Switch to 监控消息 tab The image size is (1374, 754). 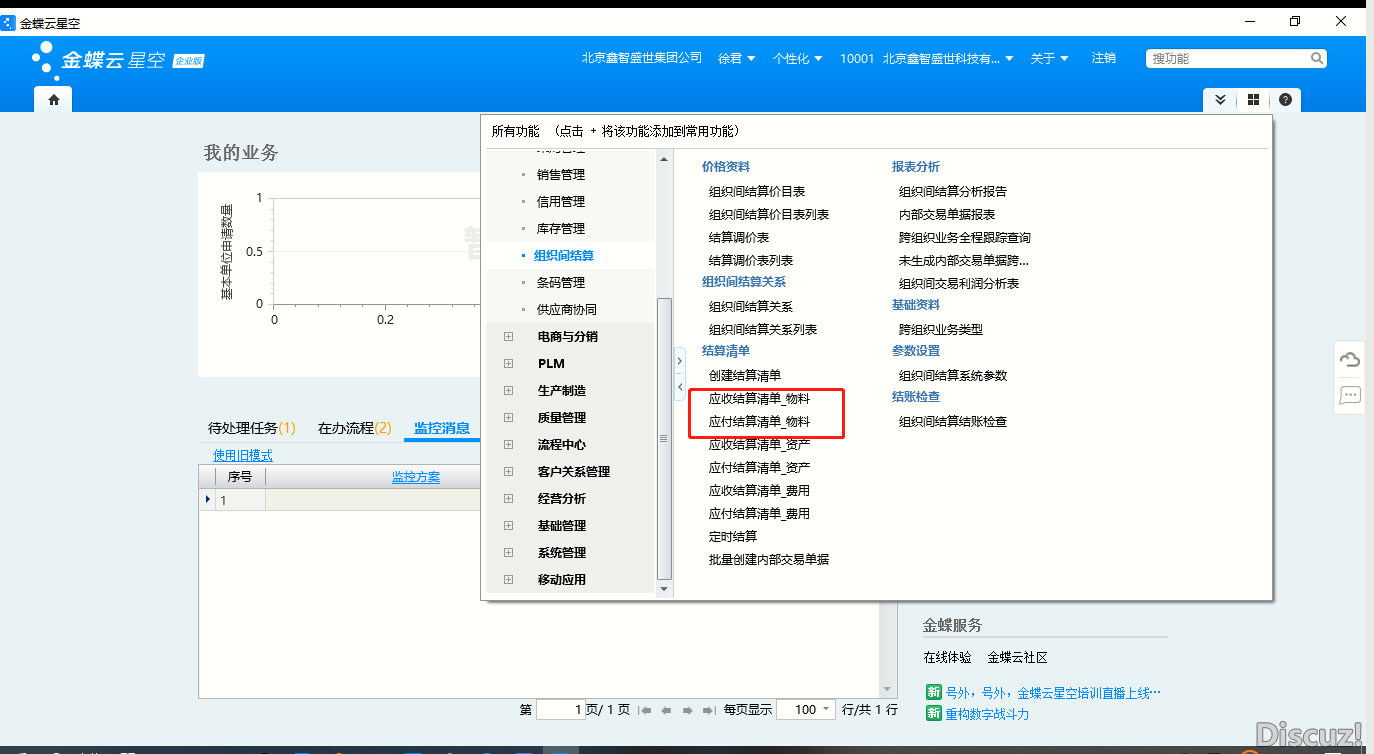point(442,428)
